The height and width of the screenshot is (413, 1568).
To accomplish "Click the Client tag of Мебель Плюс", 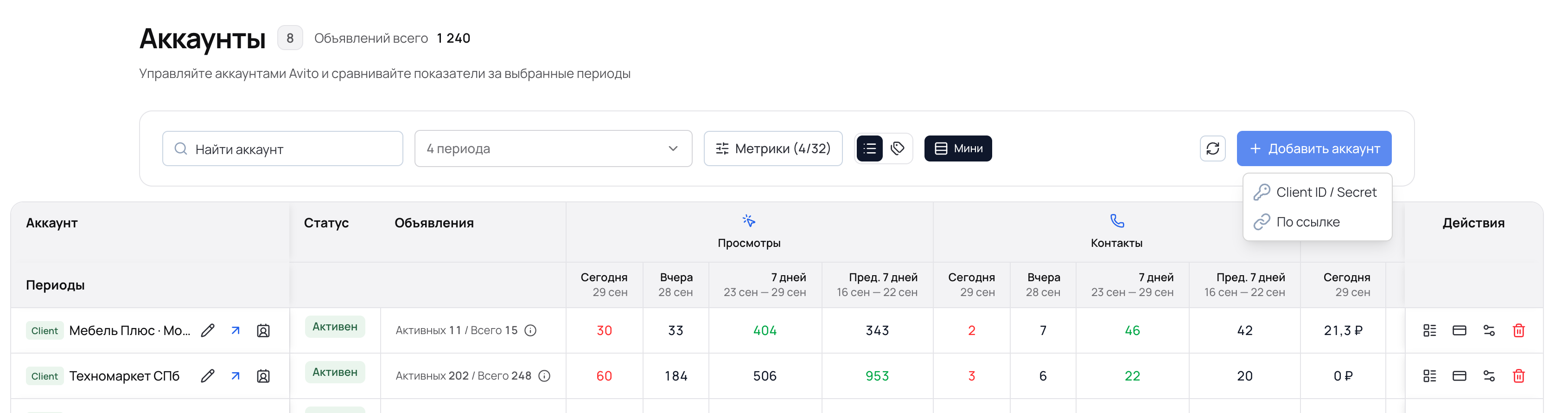I will click(x=45, y=331).
